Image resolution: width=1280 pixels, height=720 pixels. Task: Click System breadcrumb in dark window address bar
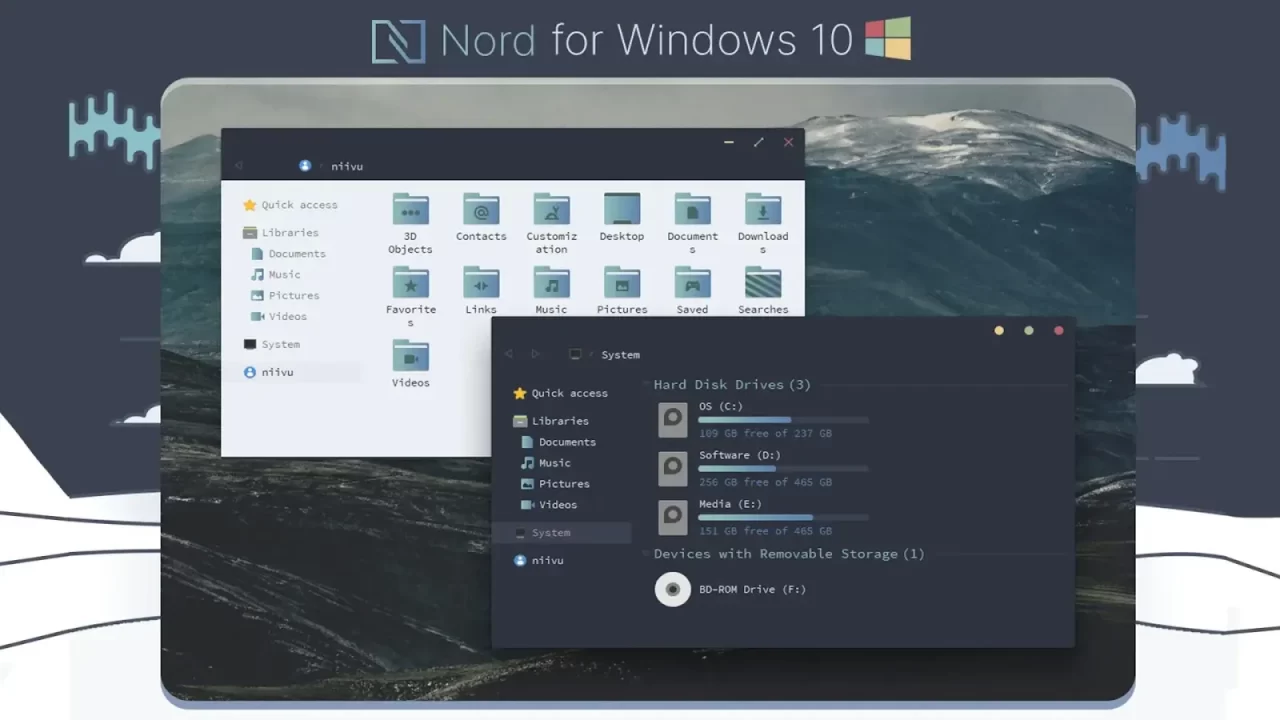point(621,354)
